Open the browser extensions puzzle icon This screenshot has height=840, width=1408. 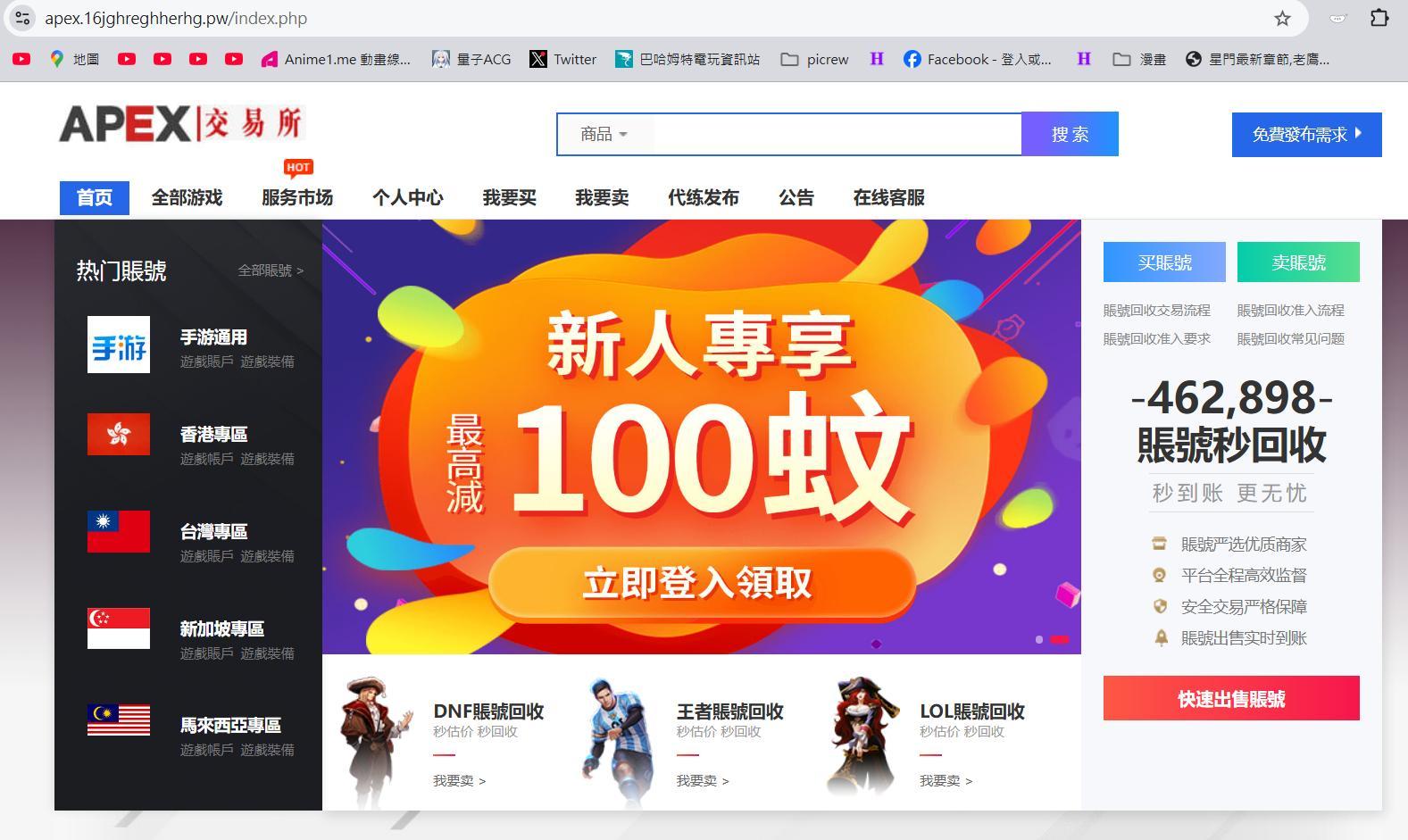click(x=1379, y=18)
